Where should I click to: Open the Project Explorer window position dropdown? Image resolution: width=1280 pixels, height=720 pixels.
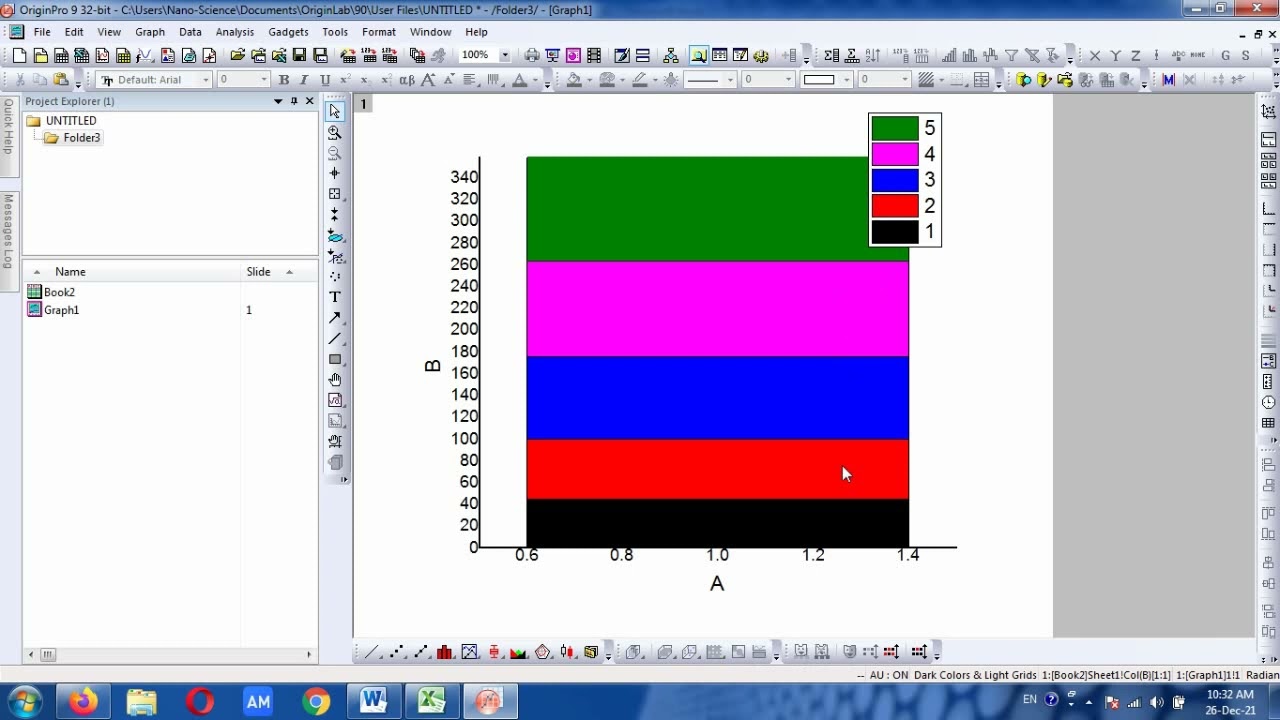pos(278,101)
